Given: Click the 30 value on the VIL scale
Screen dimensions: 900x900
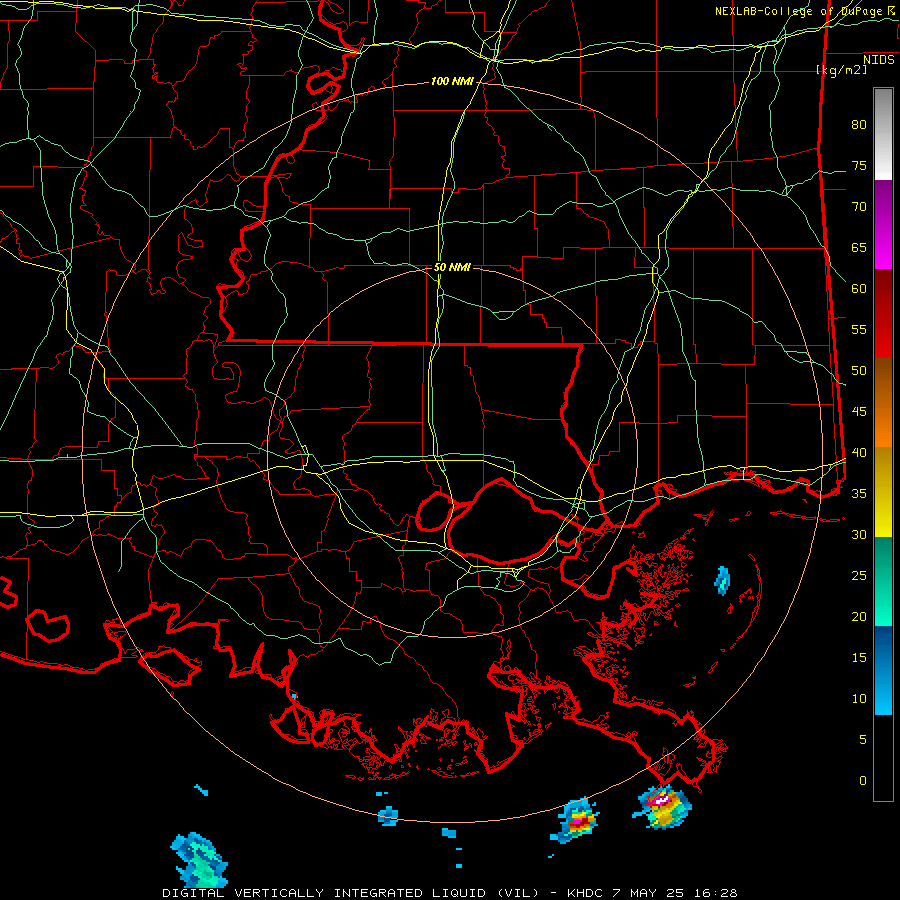Looking at the screenshot, I should [x=859, y=535].
